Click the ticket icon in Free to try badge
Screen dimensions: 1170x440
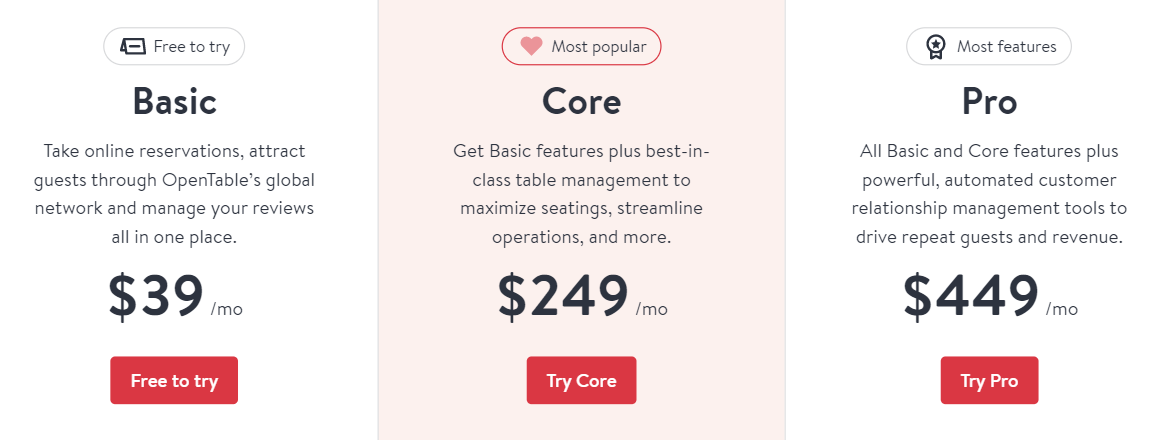pos(133,46)
